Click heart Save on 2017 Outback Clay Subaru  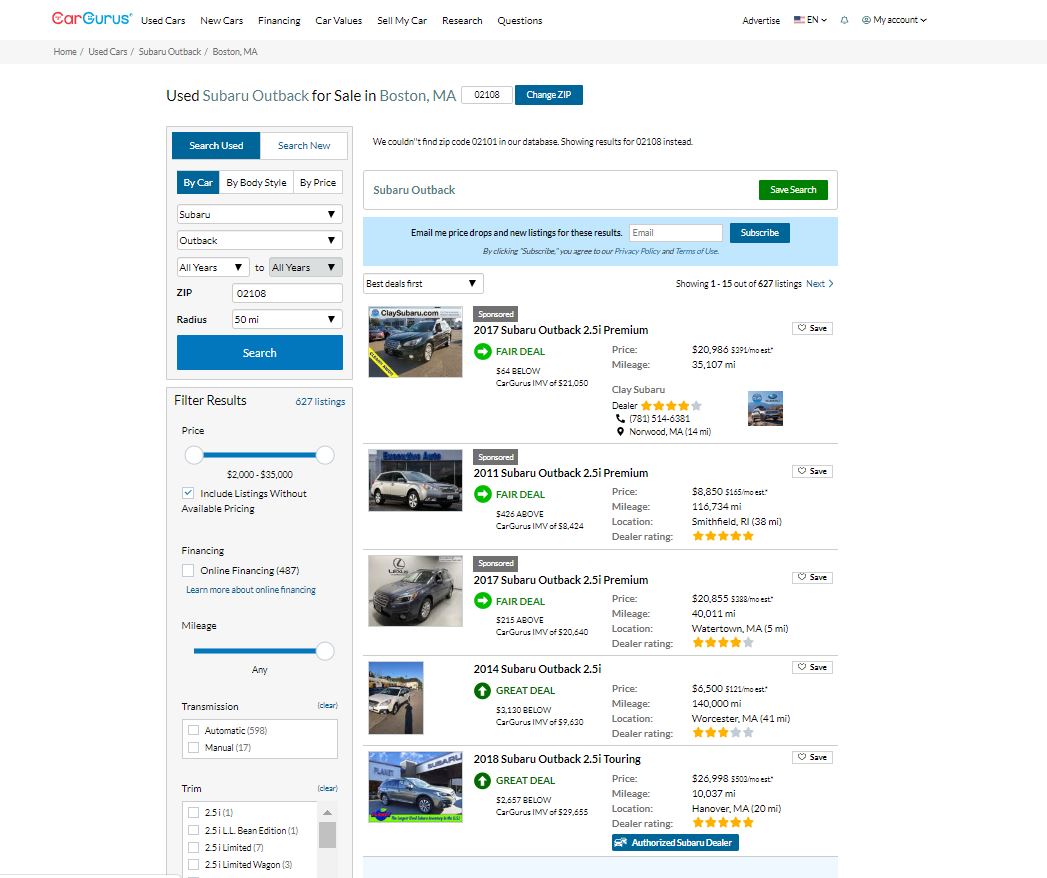click(812, 328)
